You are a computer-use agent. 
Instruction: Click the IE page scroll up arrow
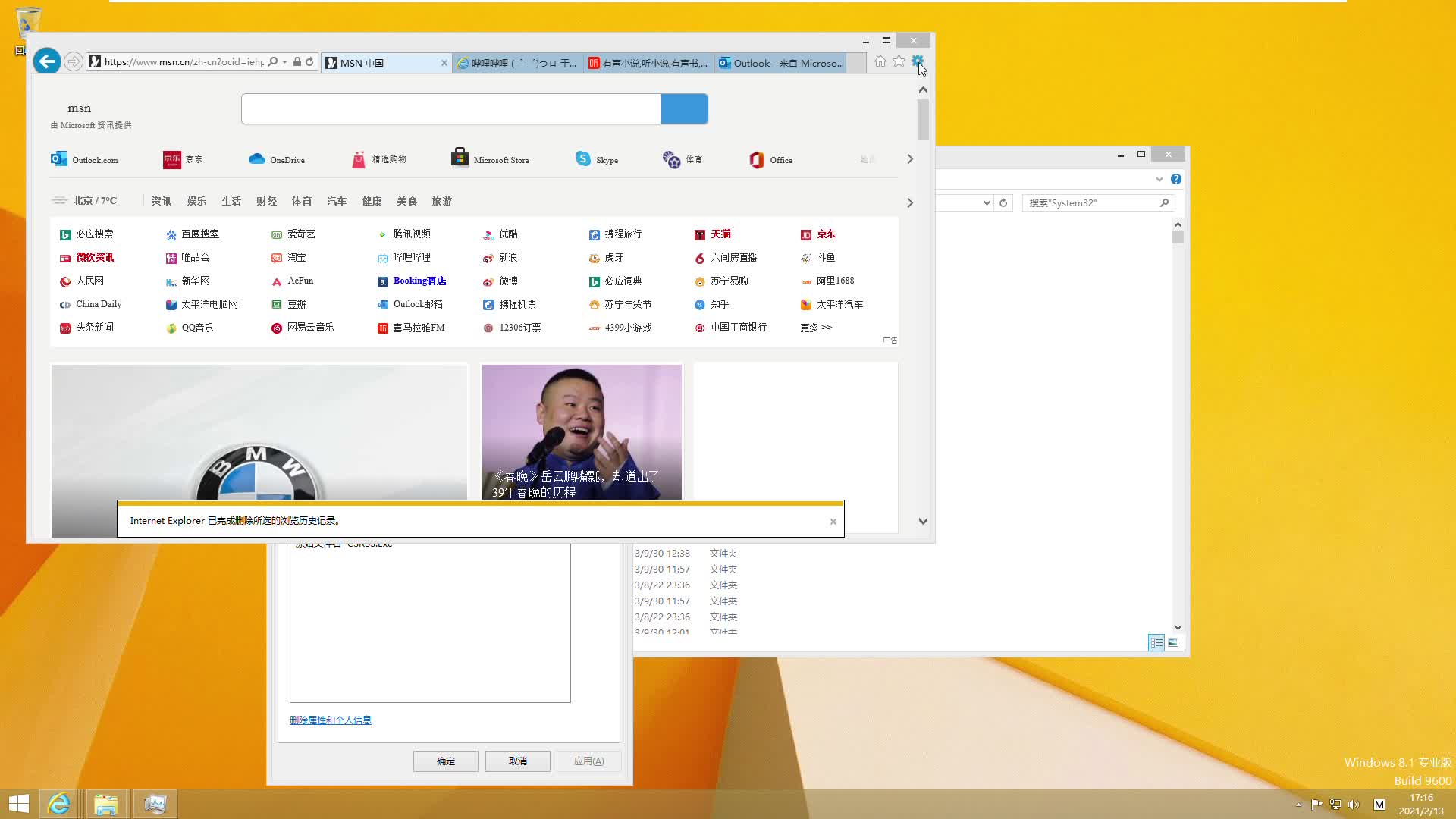[923, 90]
